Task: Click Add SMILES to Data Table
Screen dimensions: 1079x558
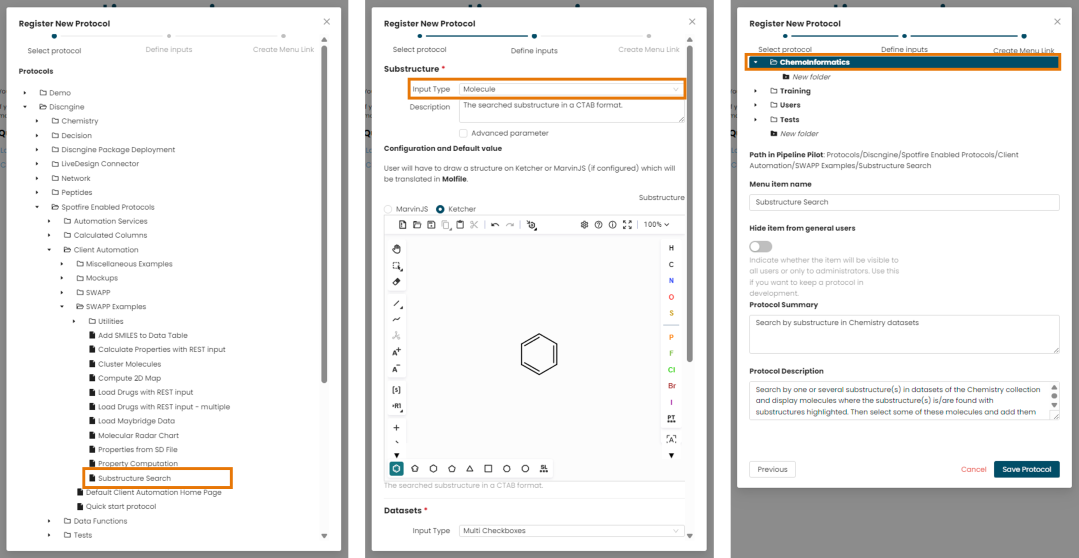Action: pyautogui.click(x=142, y=336)
